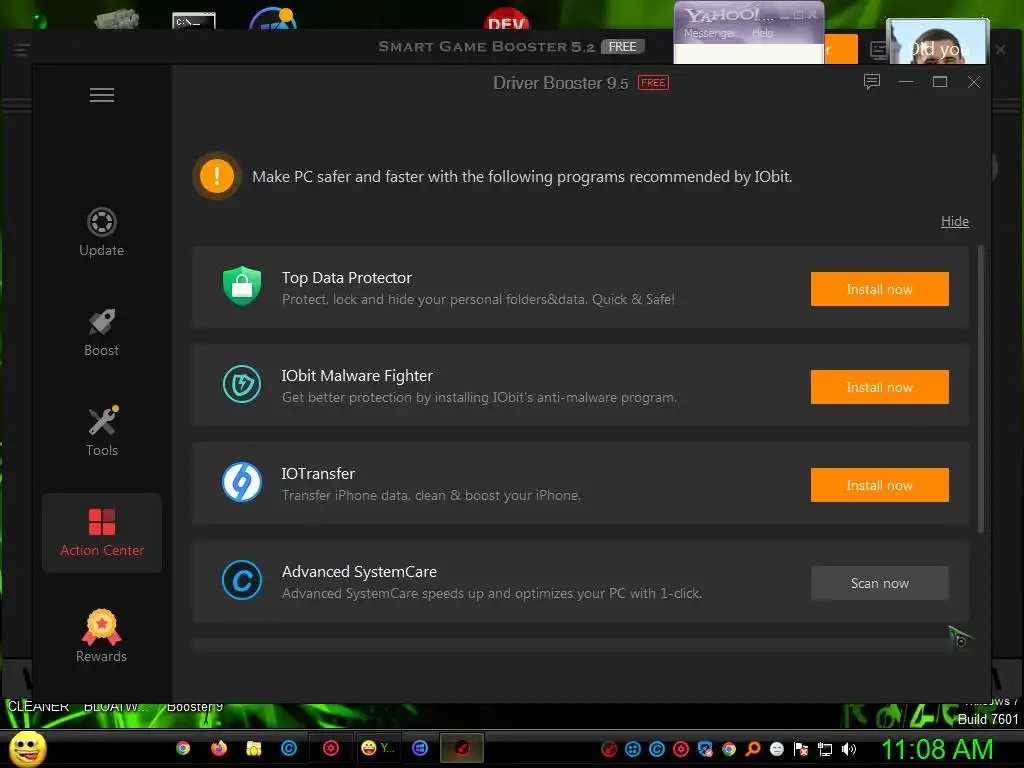Click the IOTransfer title text
Viewport: 1024px width, 768px height.
click(x=318, y=473)
